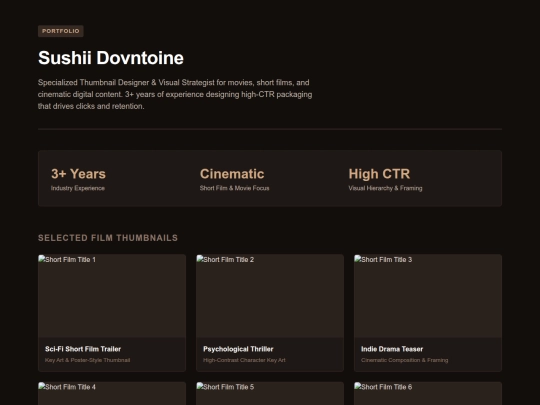This screenshot has width=540, height=405.
Task: Click the Industry Experience label
Action: click(x=78, y=188)
